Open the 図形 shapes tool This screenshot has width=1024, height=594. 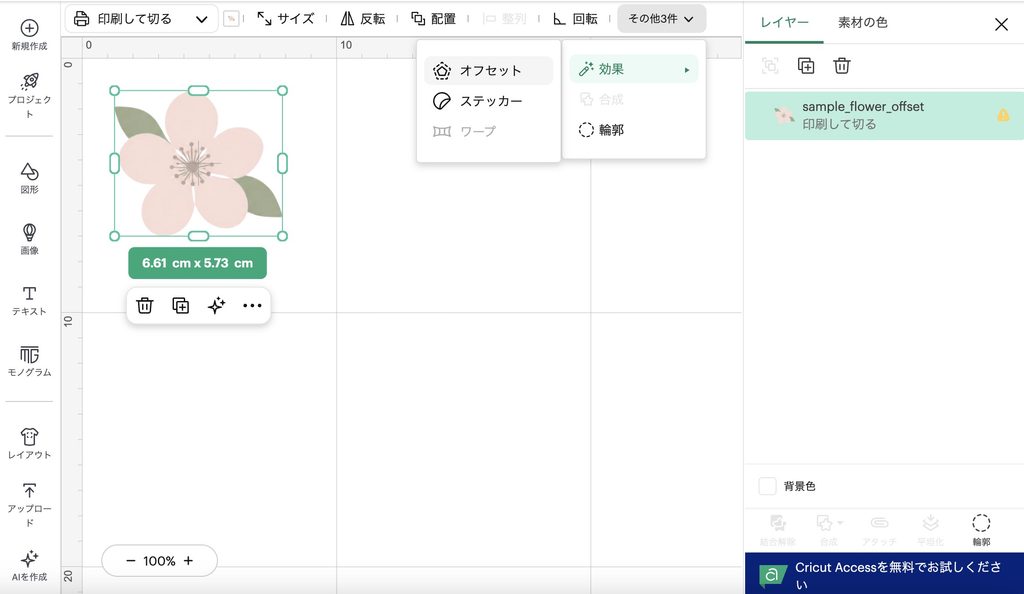point(29,178)
